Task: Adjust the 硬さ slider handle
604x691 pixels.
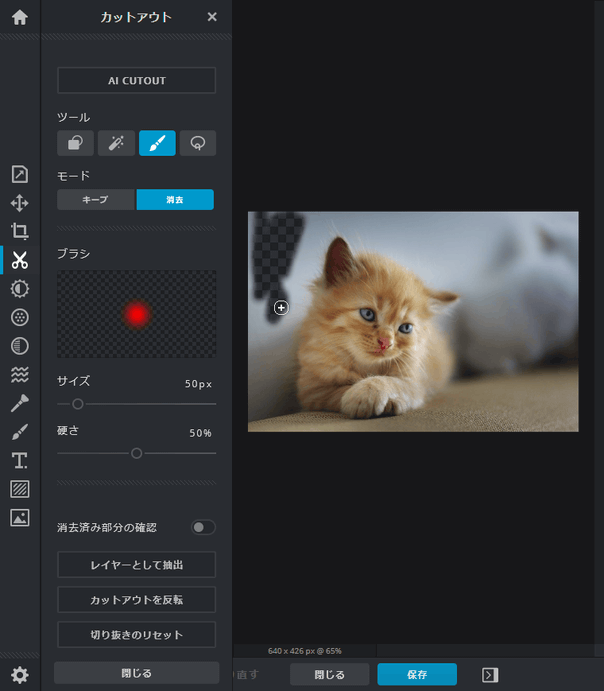Action: pos(137,453)
